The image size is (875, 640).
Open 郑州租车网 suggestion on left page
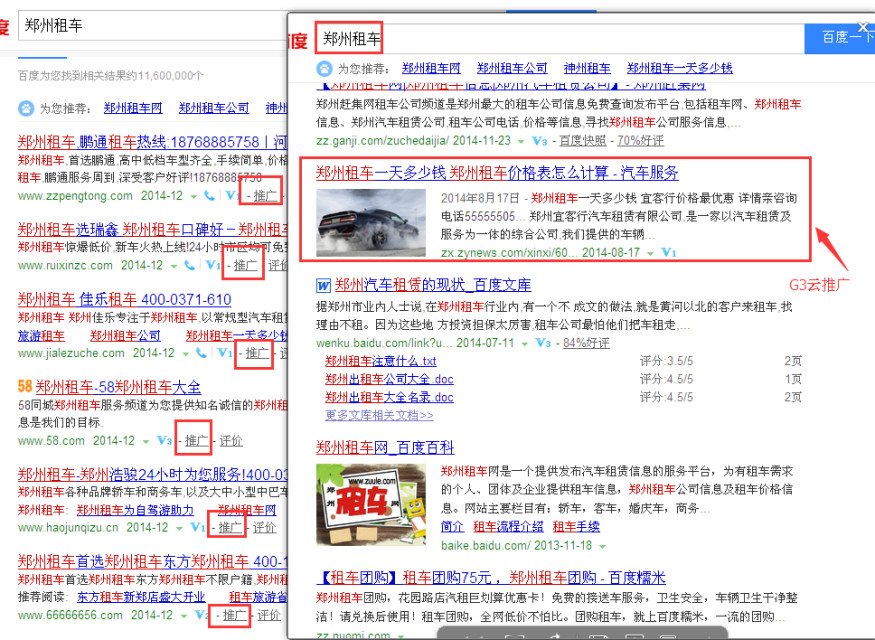pos(133,108)
